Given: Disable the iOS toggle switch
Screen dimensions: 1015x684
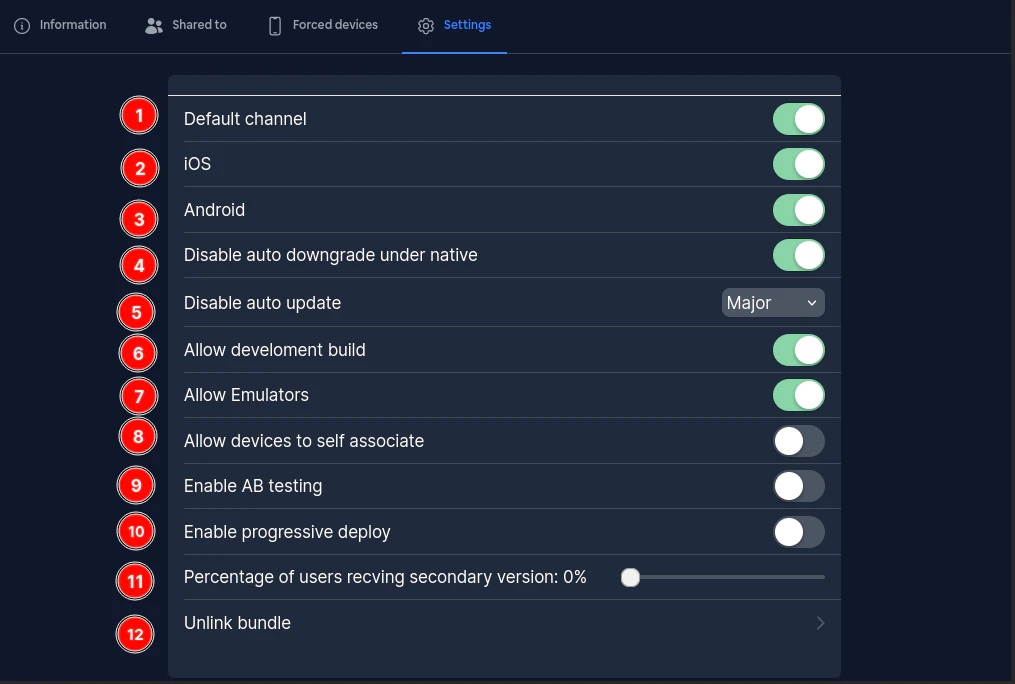Looking at the screenshot, I should 798,164.
